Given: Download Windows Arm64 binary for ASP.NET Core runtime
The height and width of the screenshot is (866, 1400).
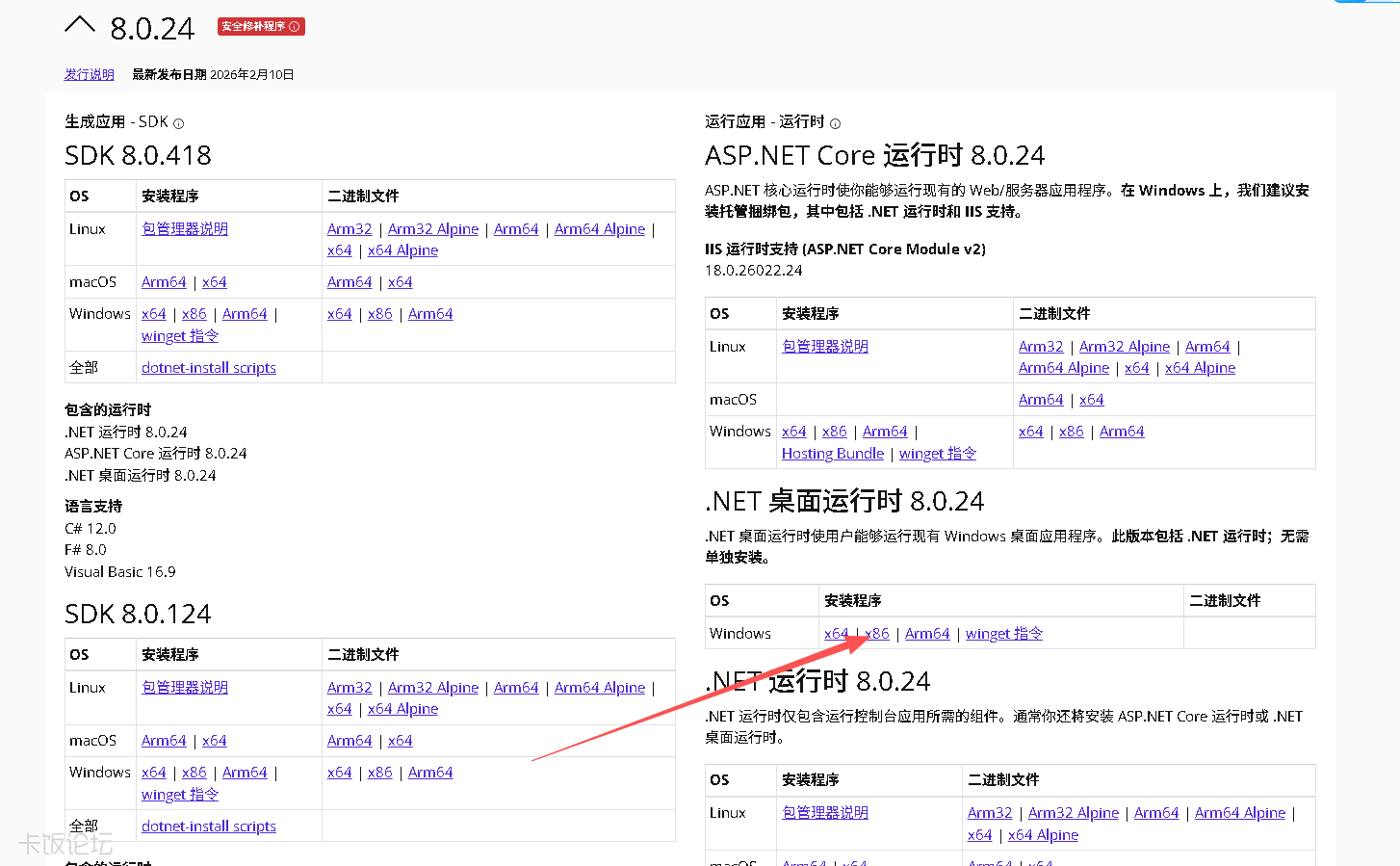Looking at the screenshot, I should pos(1122,431).
